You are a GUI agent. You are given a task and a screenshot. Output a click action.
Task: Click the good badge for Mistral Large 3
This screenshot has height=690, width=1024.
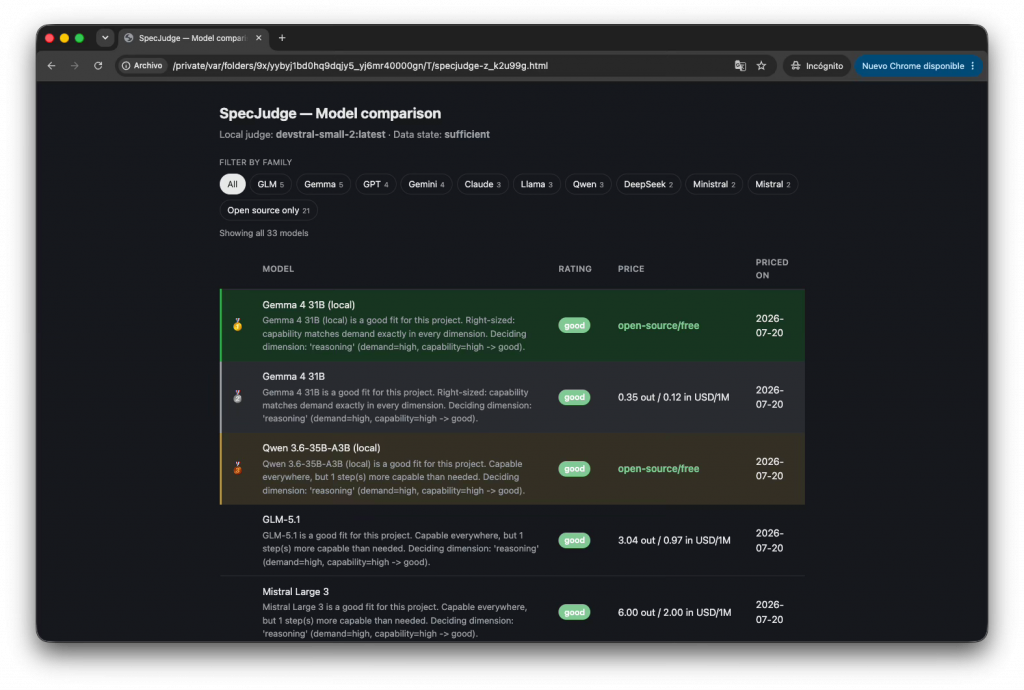pos(574,612)
